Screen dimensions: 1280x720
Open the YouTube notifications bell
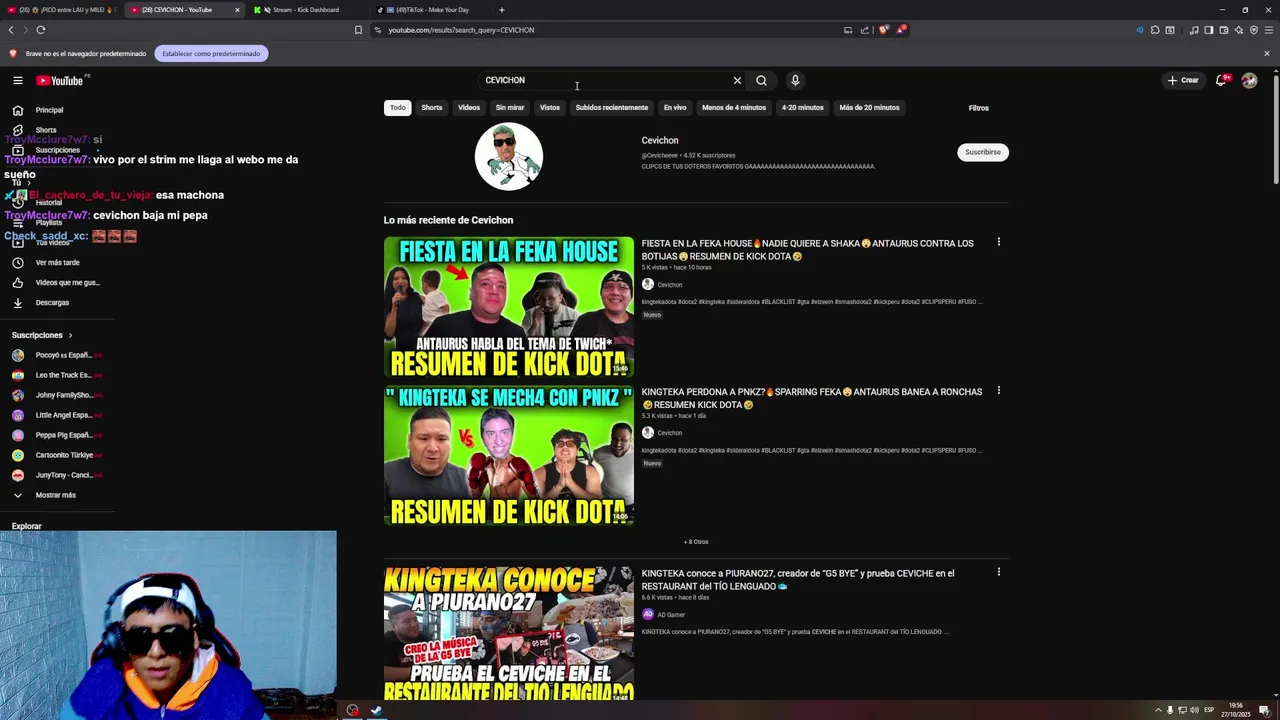pos(1221,80)
